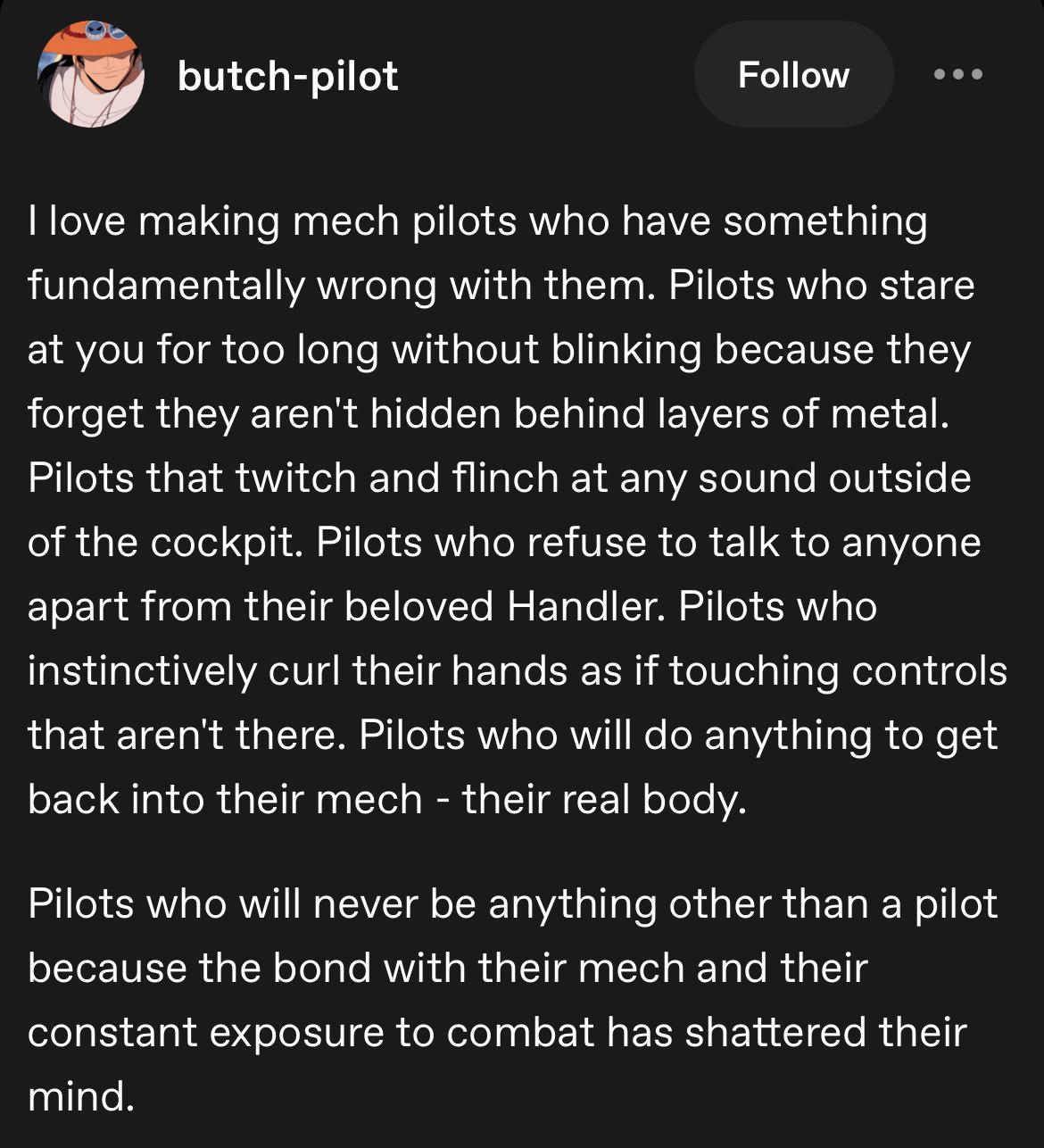
Task: Click the line starting "apart from their beloved"
Action: click(x=452, y=607)
